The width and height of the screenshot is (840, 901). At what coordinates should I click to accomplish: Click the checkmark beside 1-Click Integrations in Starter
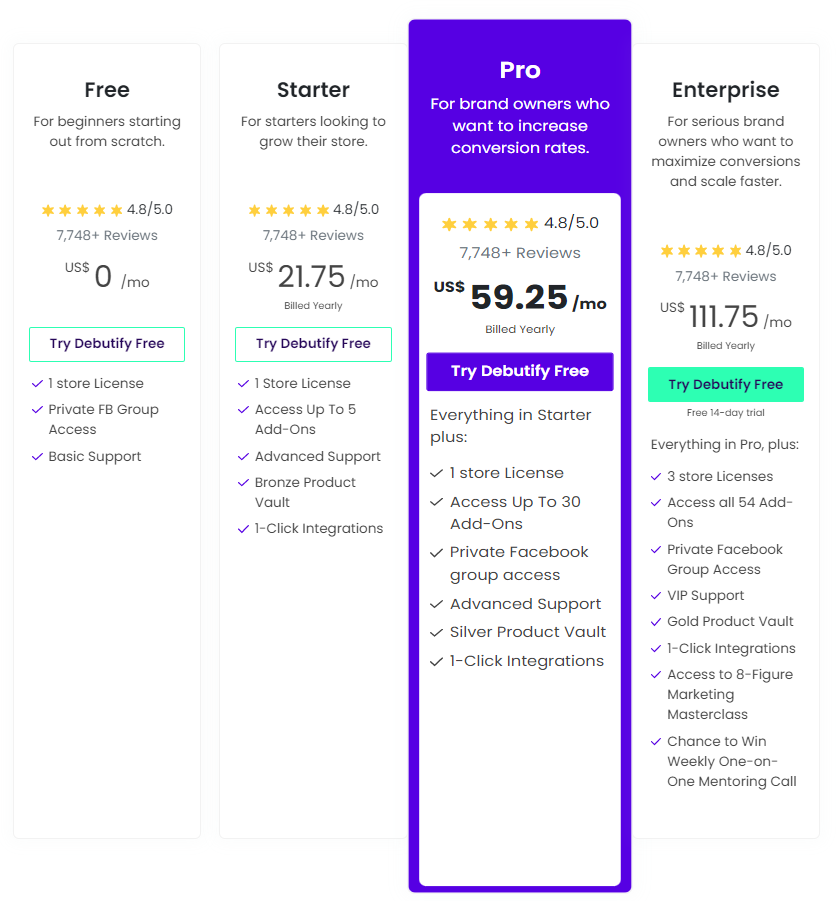(242, 528)
